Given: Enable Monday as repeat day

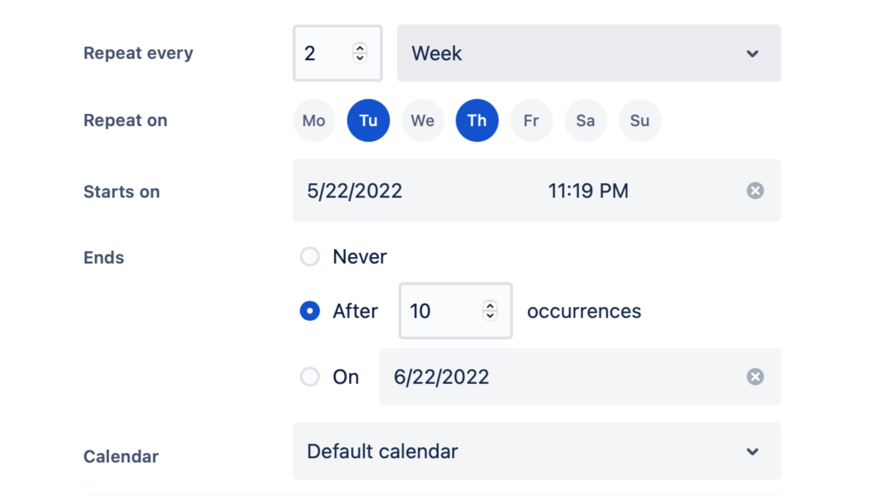Looking at the screenshot, I should point(314,121).
